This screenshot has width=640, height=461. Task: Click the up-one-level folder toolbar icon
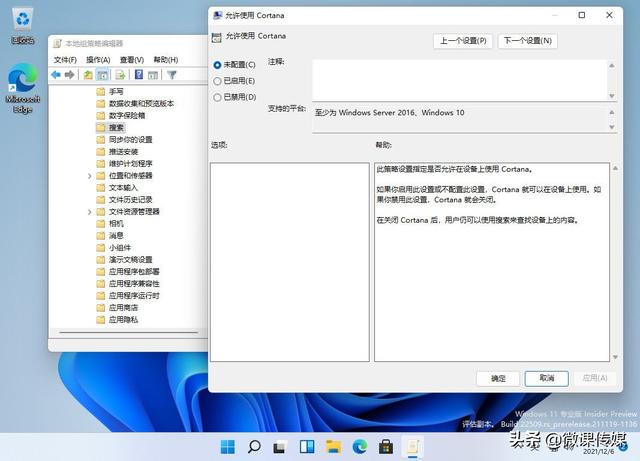88,75
